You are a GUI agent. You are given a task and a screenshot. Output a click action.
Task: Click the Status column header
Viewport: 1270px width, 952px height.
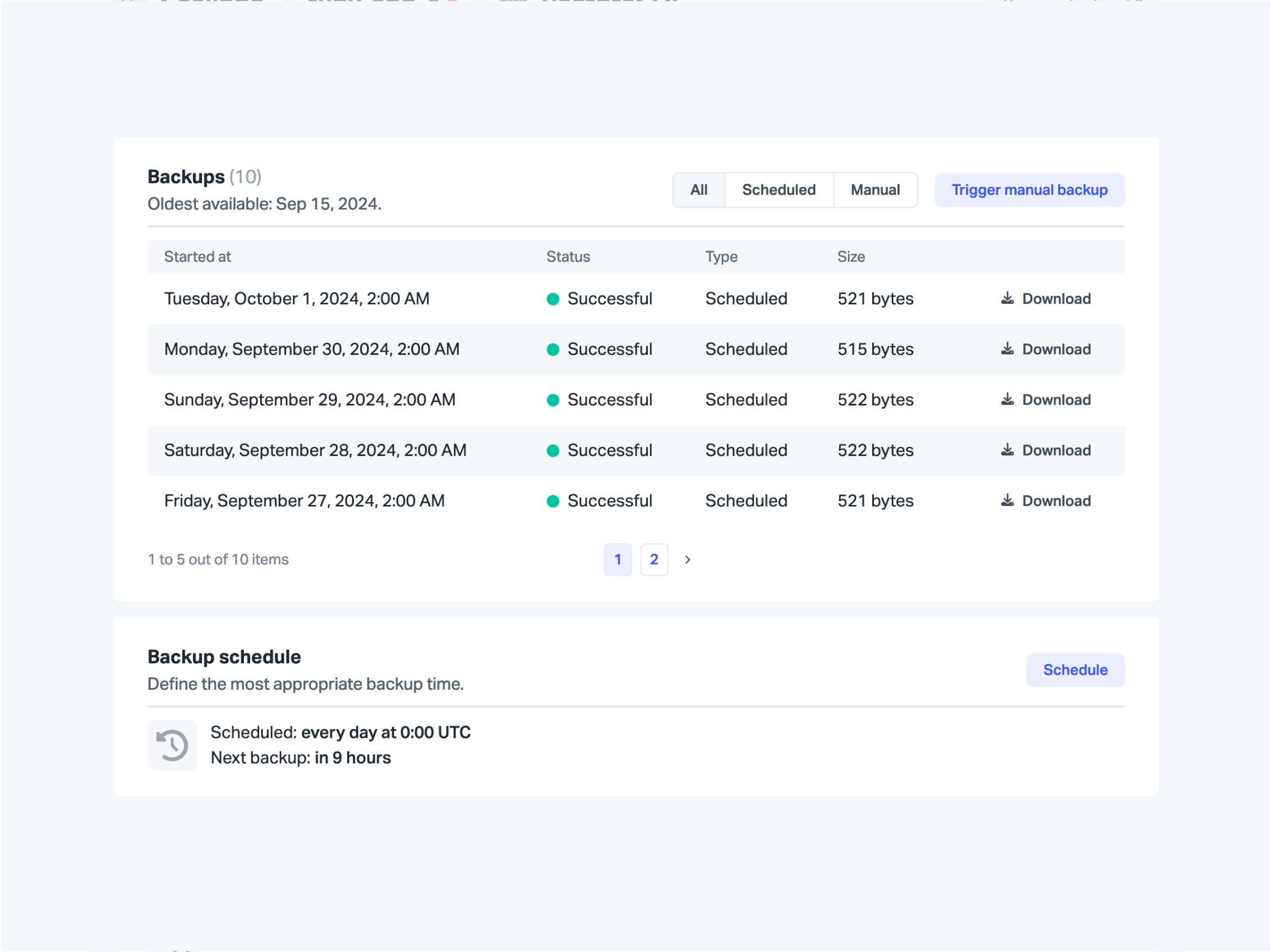(568, 257)
